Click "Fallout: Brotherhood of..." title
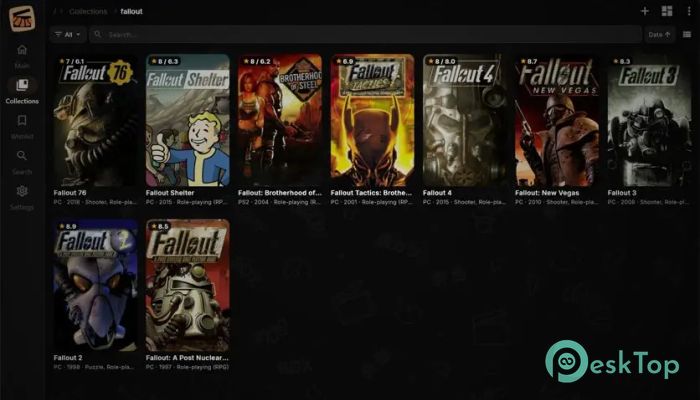Screen dimensions: 700x400 click(280, 193)
